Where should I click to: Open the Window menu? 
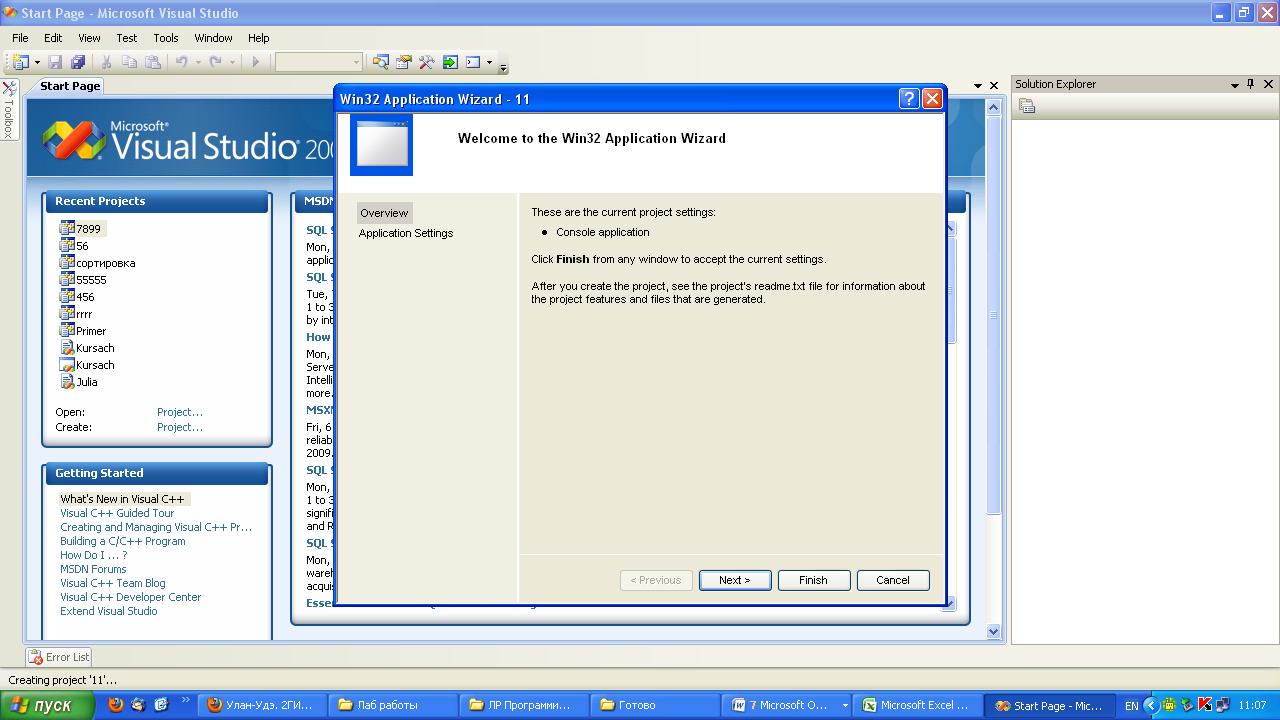(x=213, y=38)
